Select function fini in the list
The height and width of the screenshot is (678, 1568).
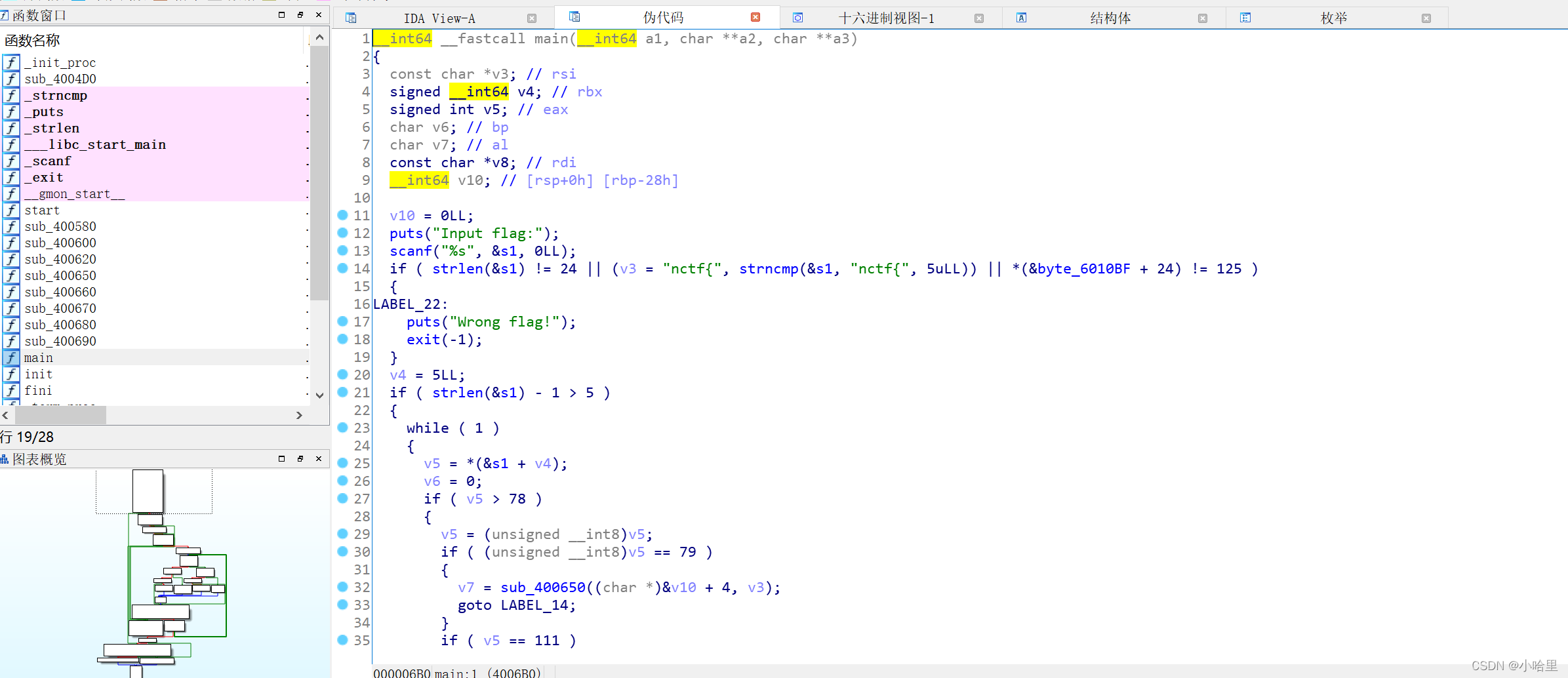[x=39, y=390]
